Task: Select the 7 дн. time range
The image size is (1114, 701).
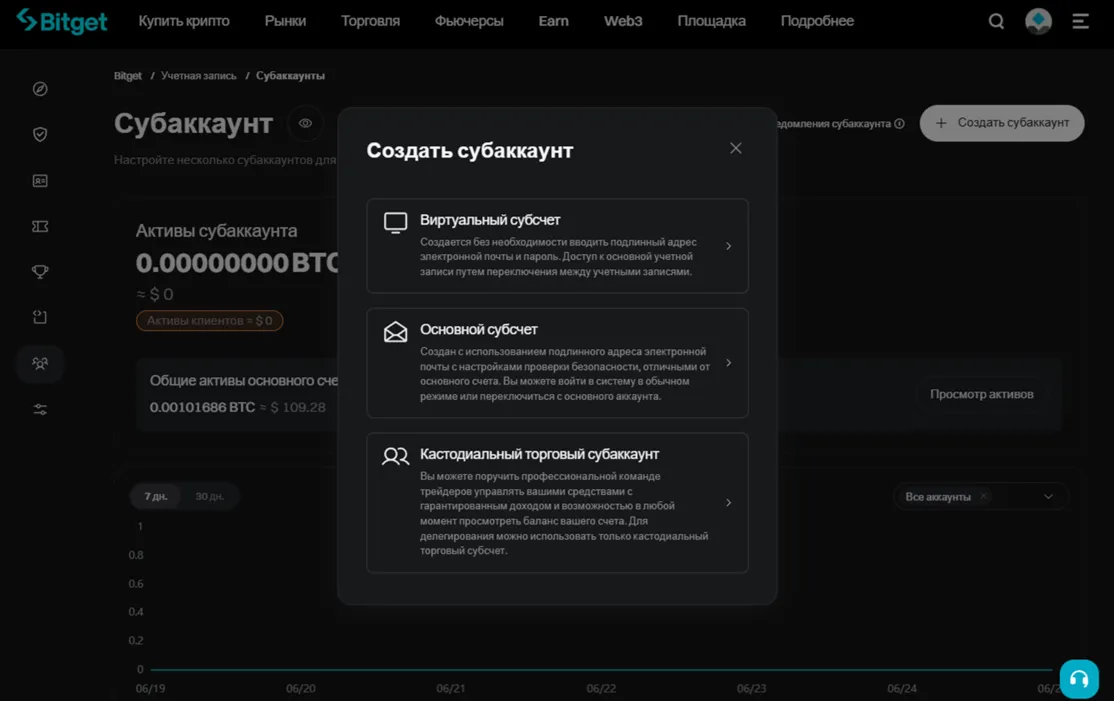Action: 155,496
